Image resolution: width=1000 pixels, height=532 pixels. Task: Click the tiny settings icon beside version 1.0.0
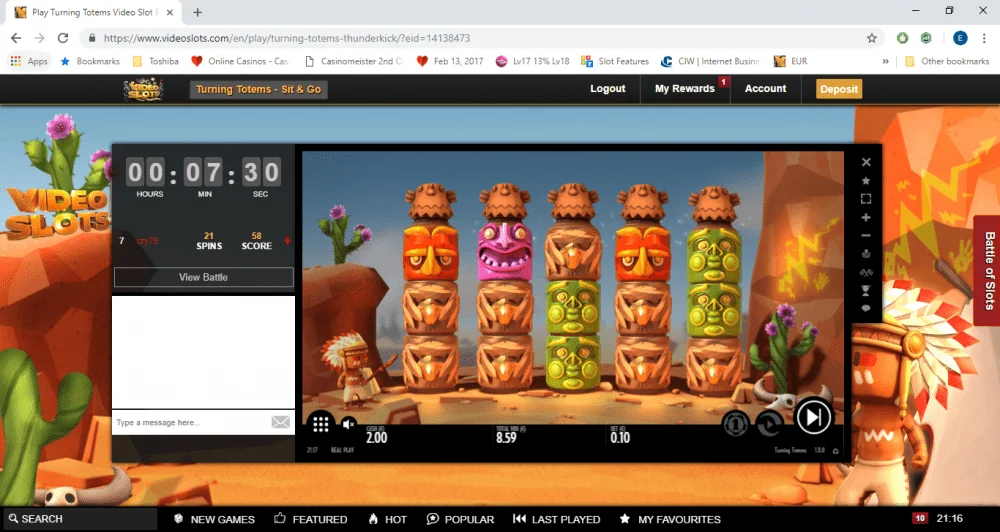835,451
